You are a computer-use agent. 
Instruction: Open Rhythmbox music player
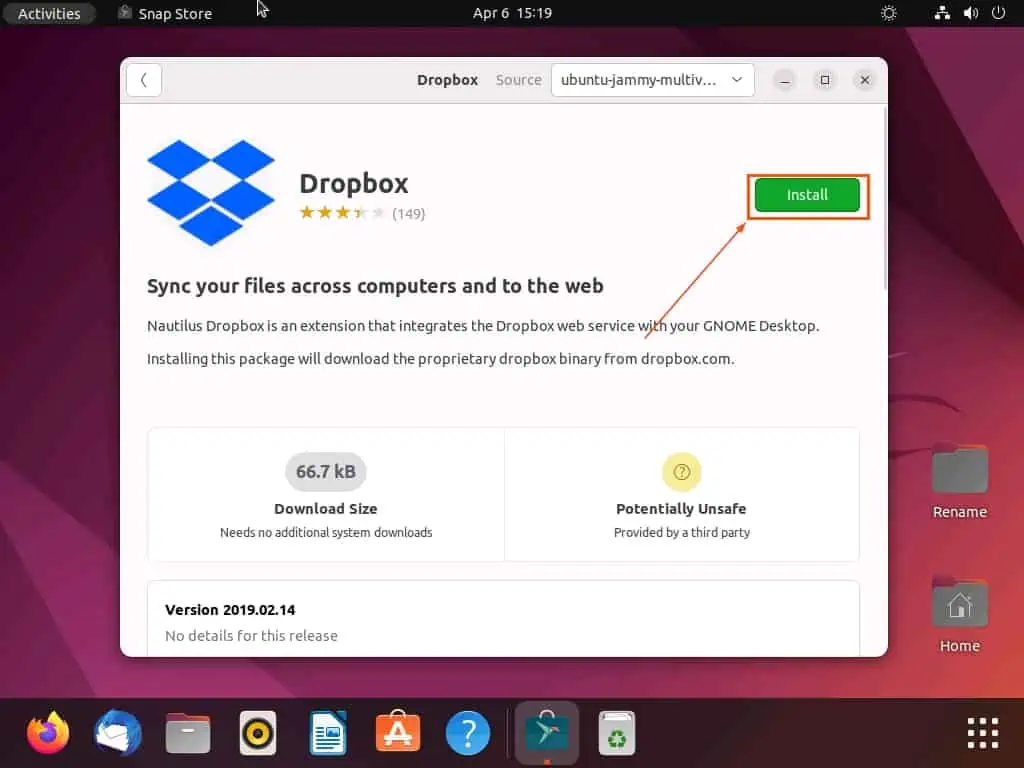(257, 733)
